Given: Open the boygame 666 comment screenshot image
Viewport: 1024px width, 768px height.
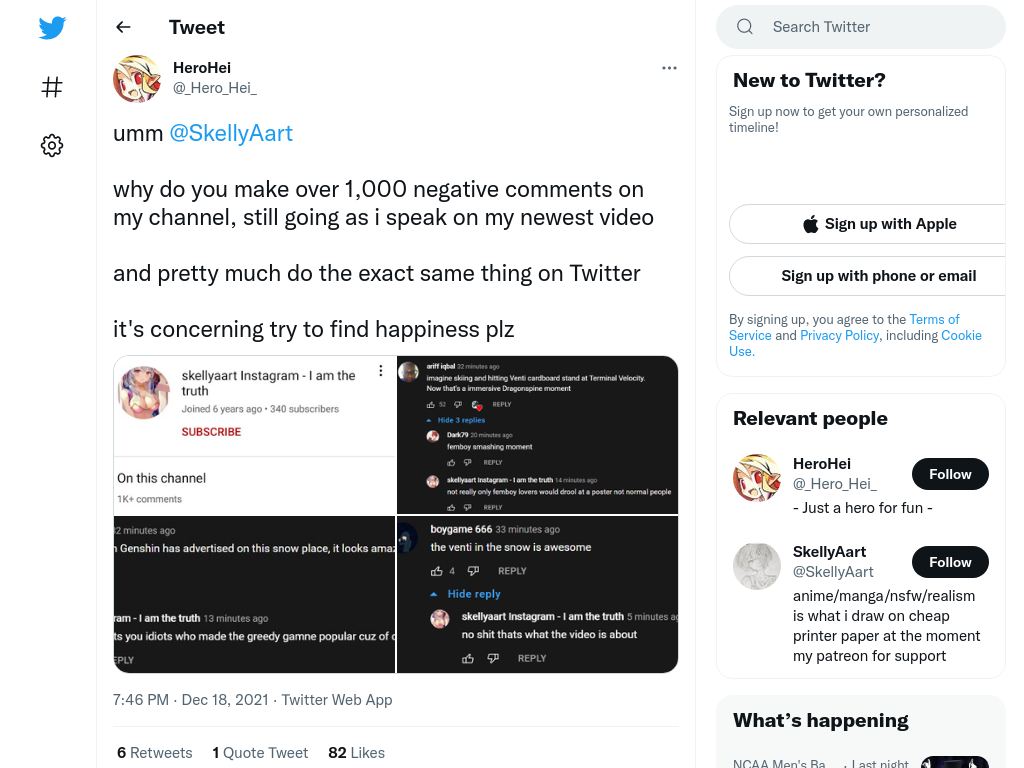Looking at the screenshot, I should [537, 594].
